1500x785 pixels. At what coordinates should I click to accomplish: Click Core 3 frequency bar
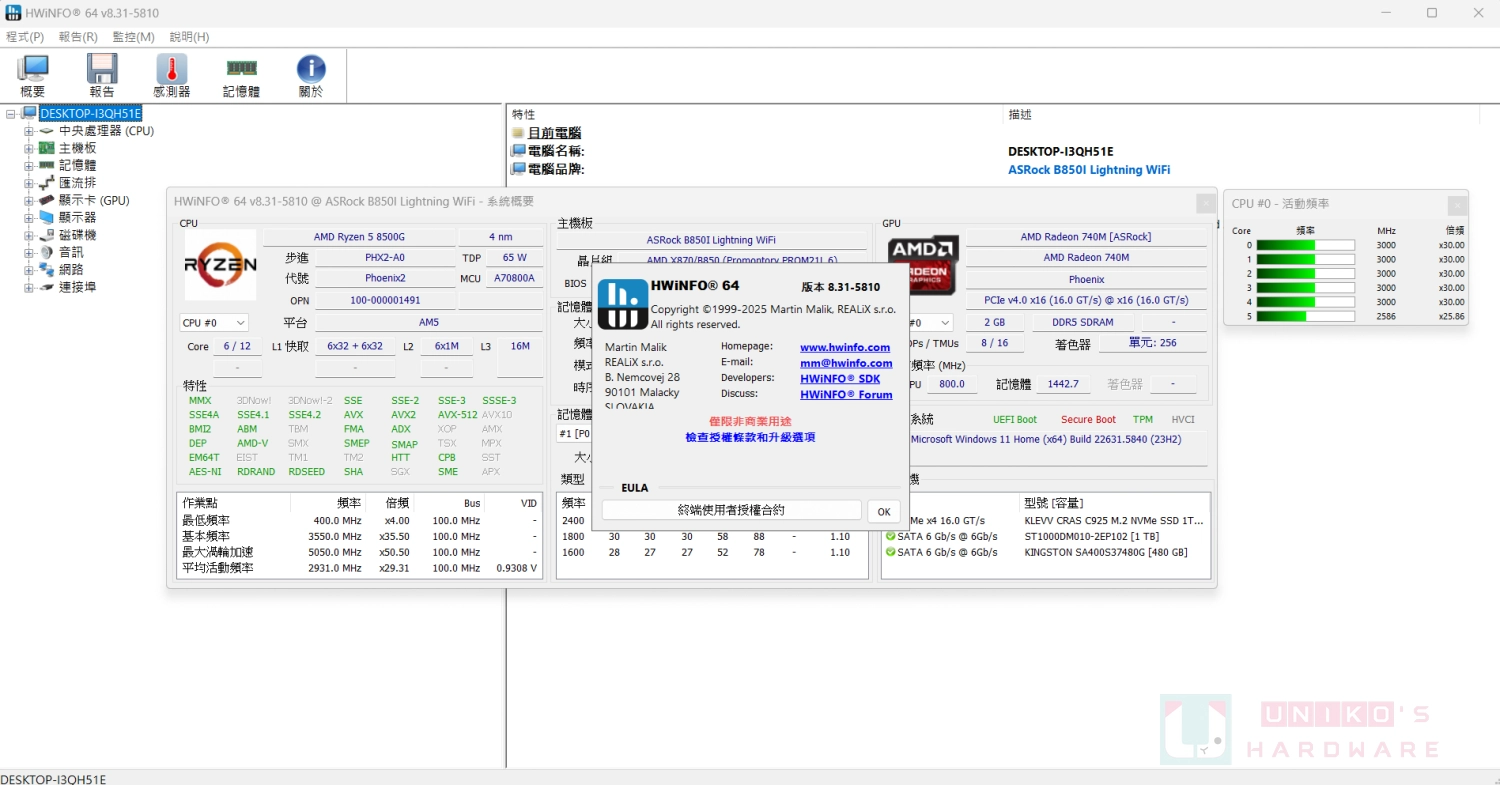1305,288
